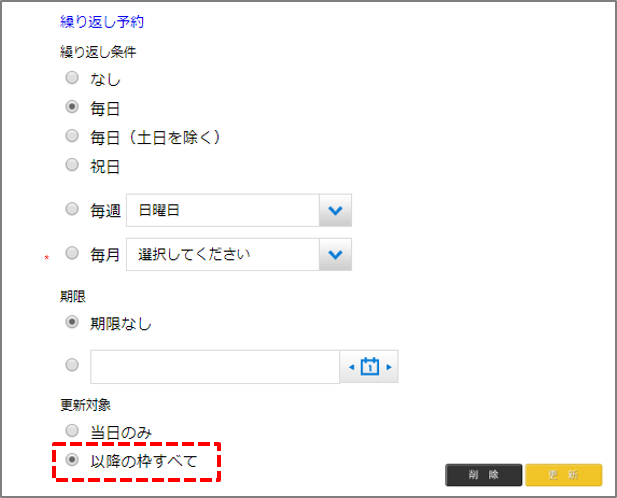Select the 毎日 radio button

click(72, 107)
